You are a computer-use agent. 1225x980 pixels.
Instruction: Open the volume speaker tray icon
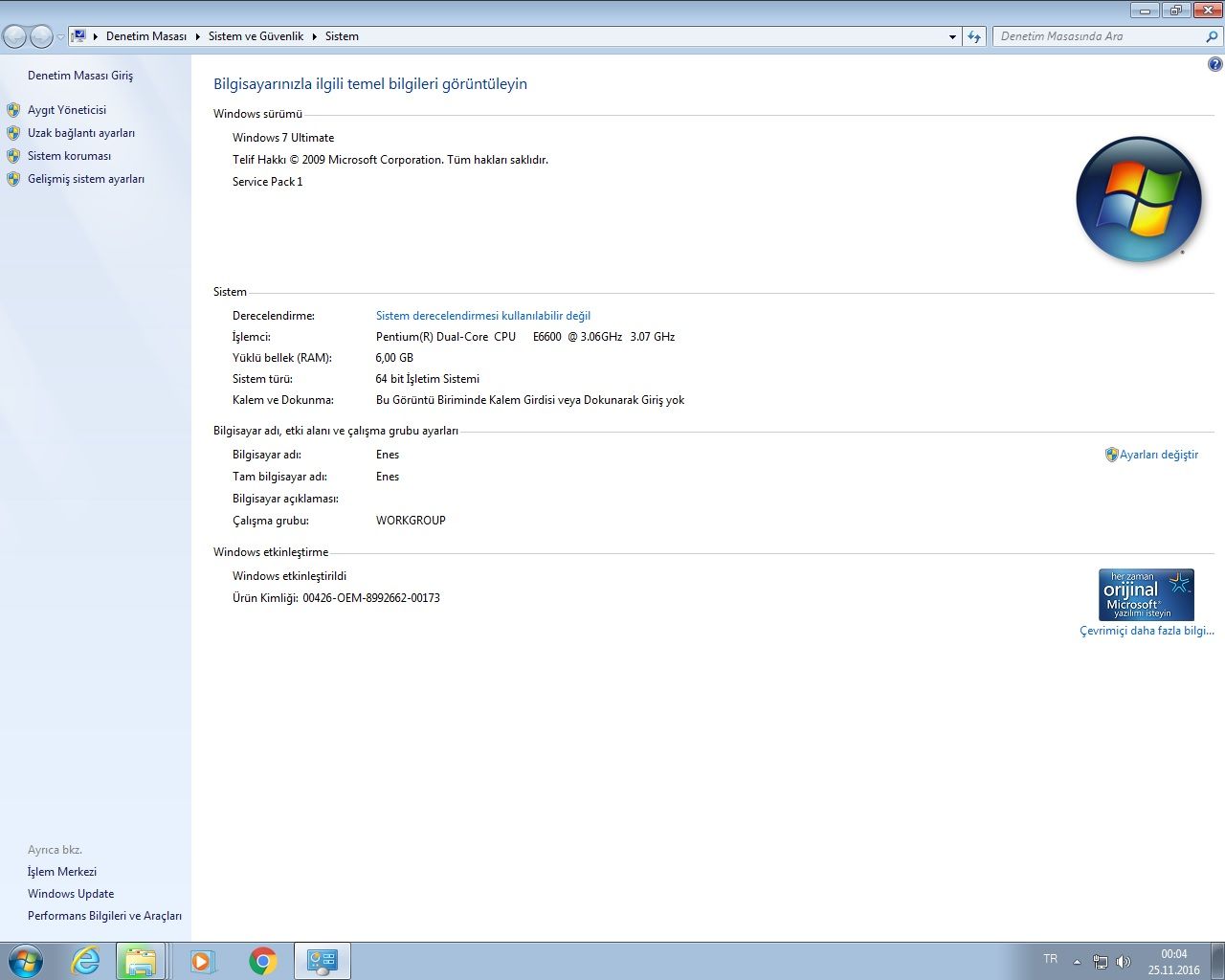coord(1124,962)
